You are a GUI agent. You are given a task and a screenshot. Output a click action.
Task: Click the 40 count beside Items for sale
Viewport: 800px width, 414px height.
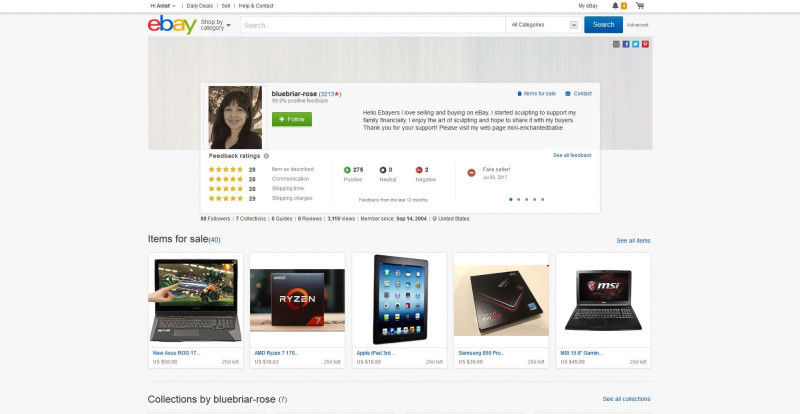(x=214, y=240)
